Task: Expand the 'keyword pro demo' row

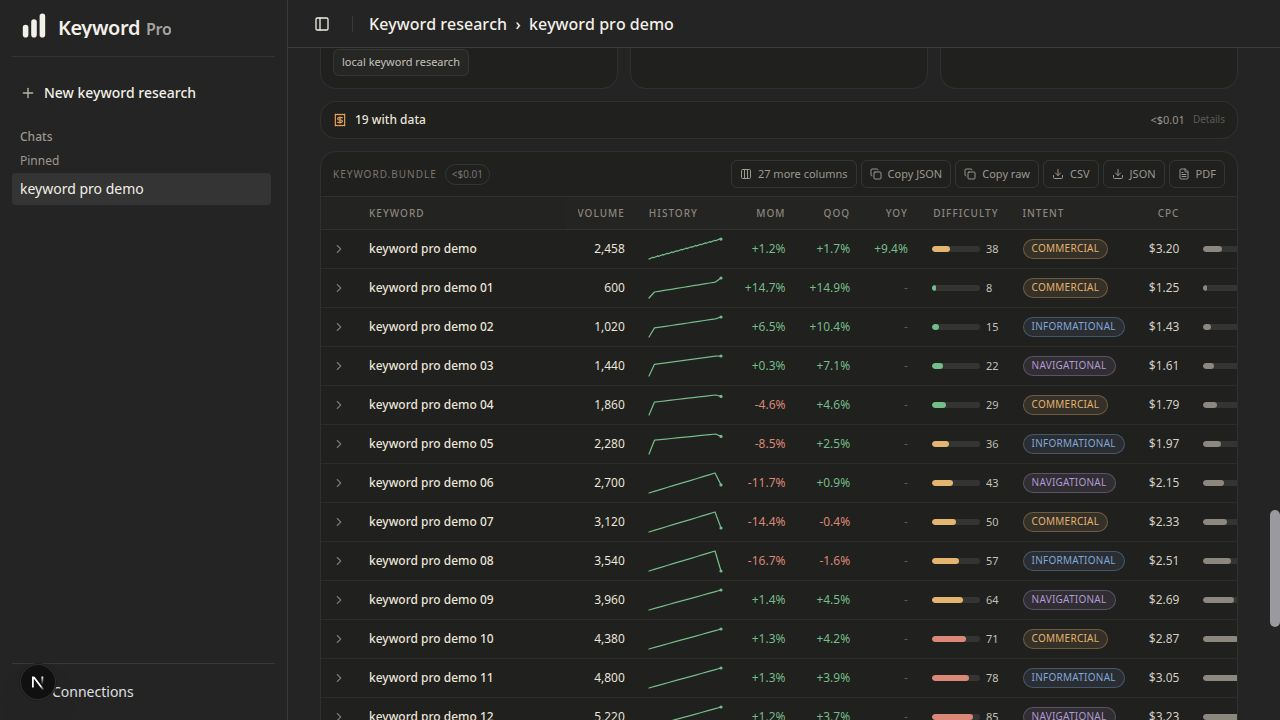Action: 339,249
